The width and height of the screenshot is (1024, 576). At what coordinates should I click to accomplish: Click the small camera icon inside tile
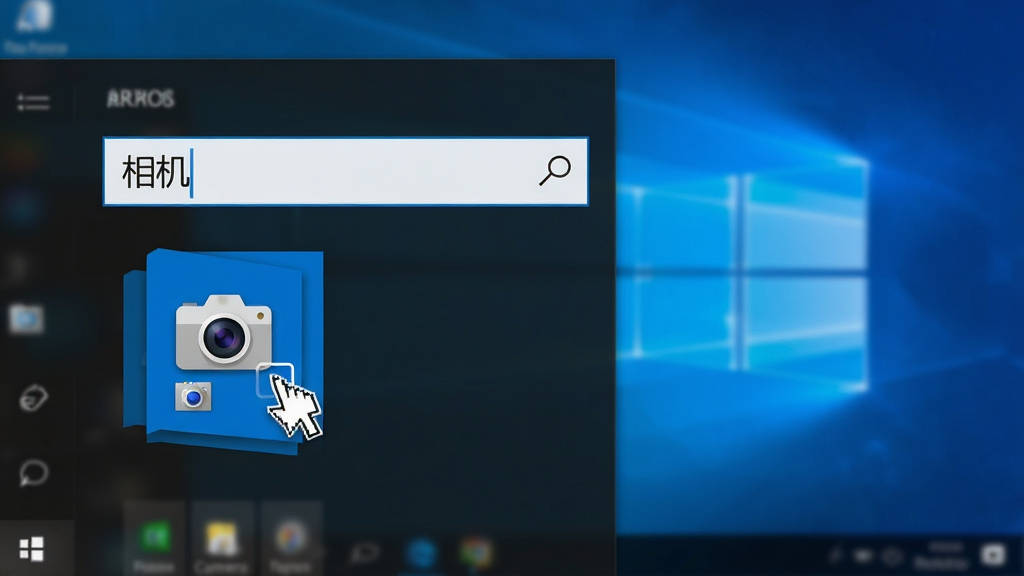click(x=193, y=396)
